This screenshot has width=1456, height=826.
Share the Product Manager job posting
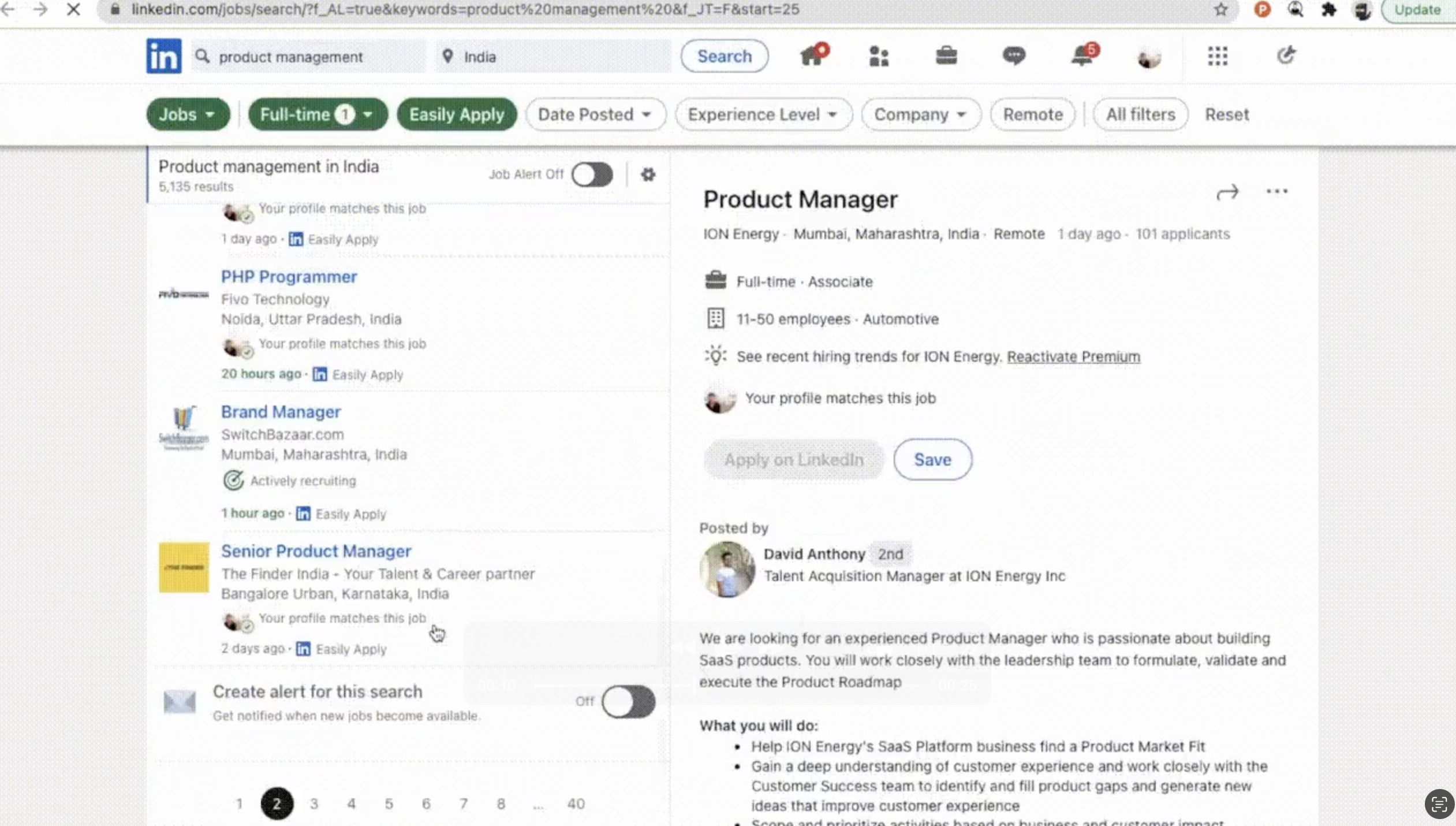1227,192
